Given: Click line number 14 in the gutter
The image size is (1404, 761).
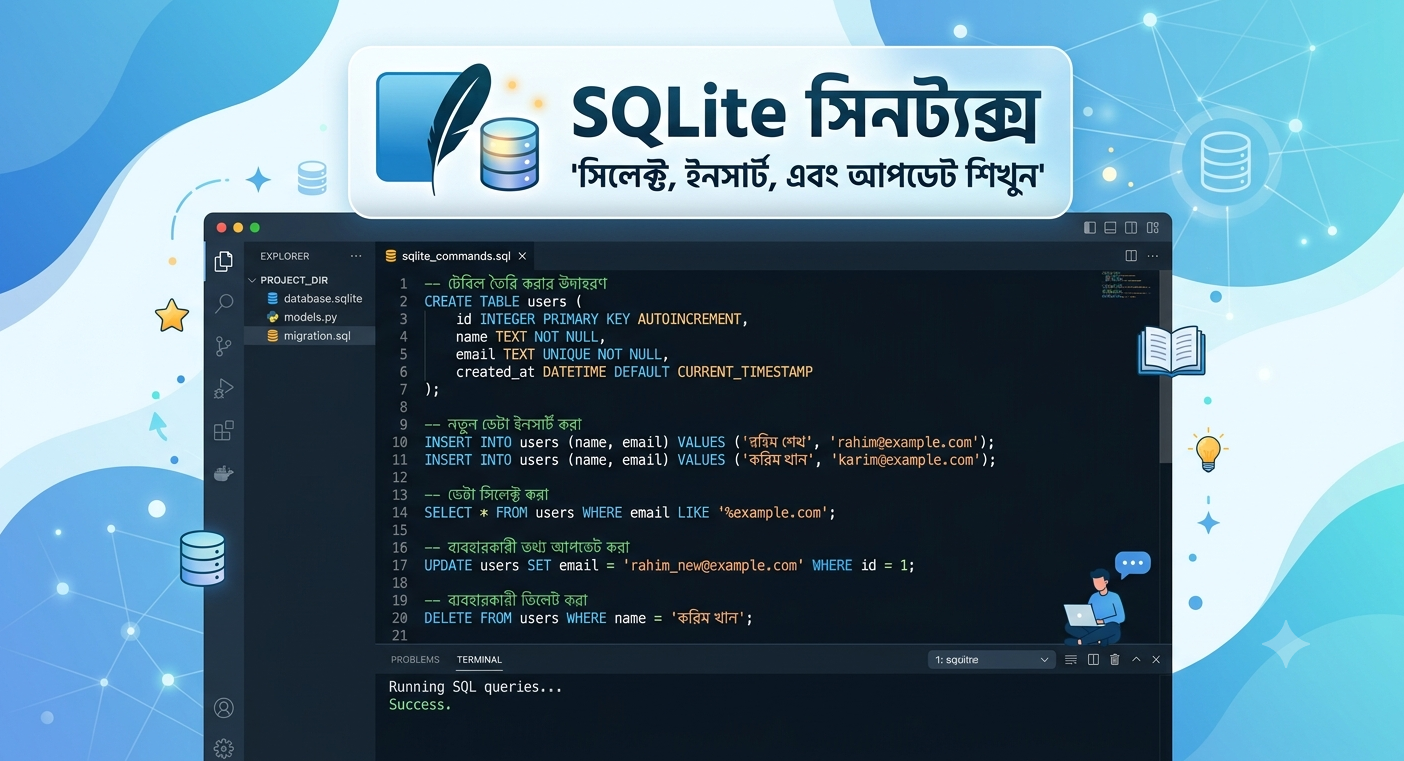Looking at the screenshot, I should pos(400,512).
